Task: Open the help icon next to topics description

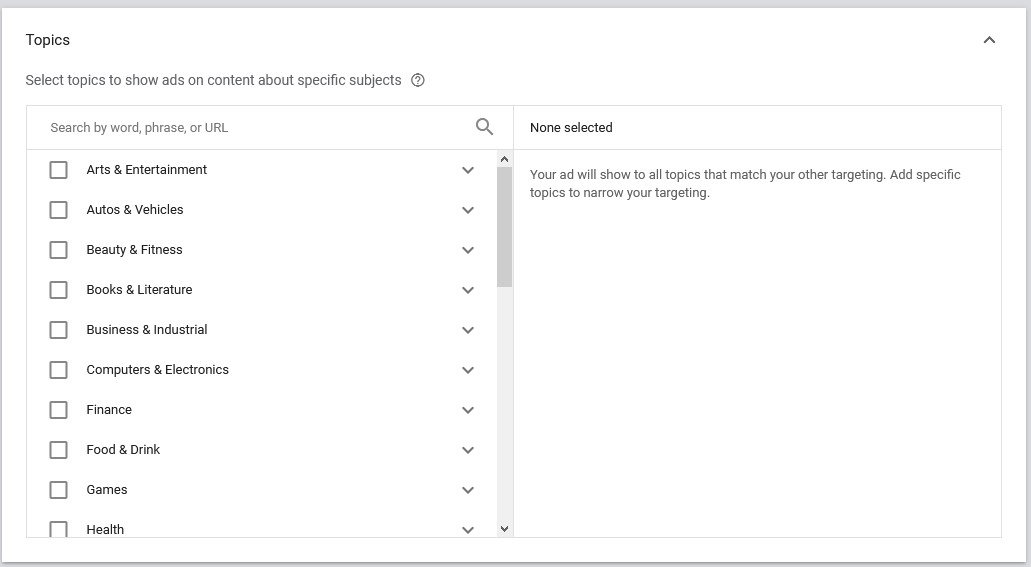Action: click(418, 80)
